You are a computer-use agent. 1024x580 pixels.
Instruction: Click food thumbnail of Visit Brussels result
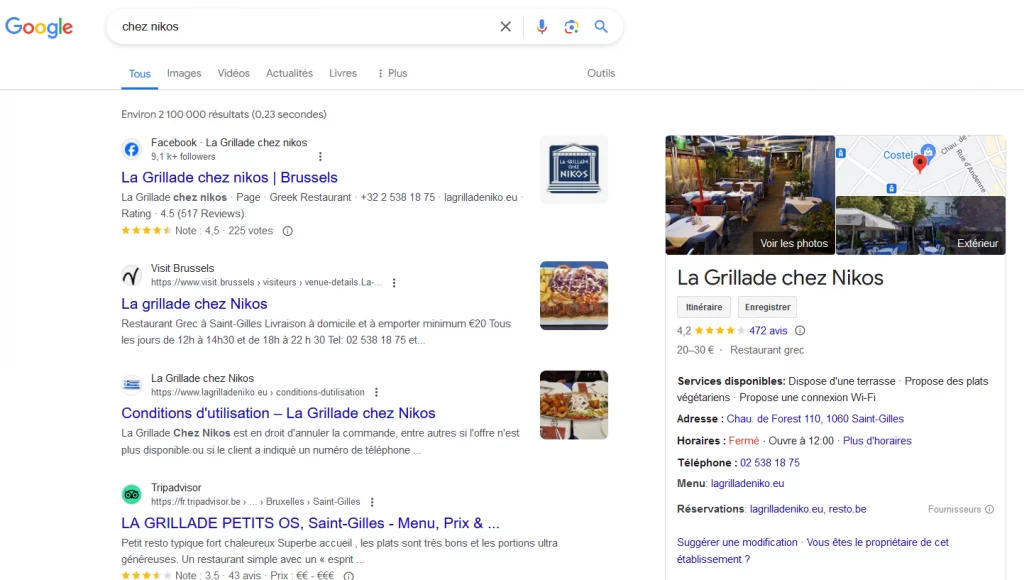coord(574,296)
